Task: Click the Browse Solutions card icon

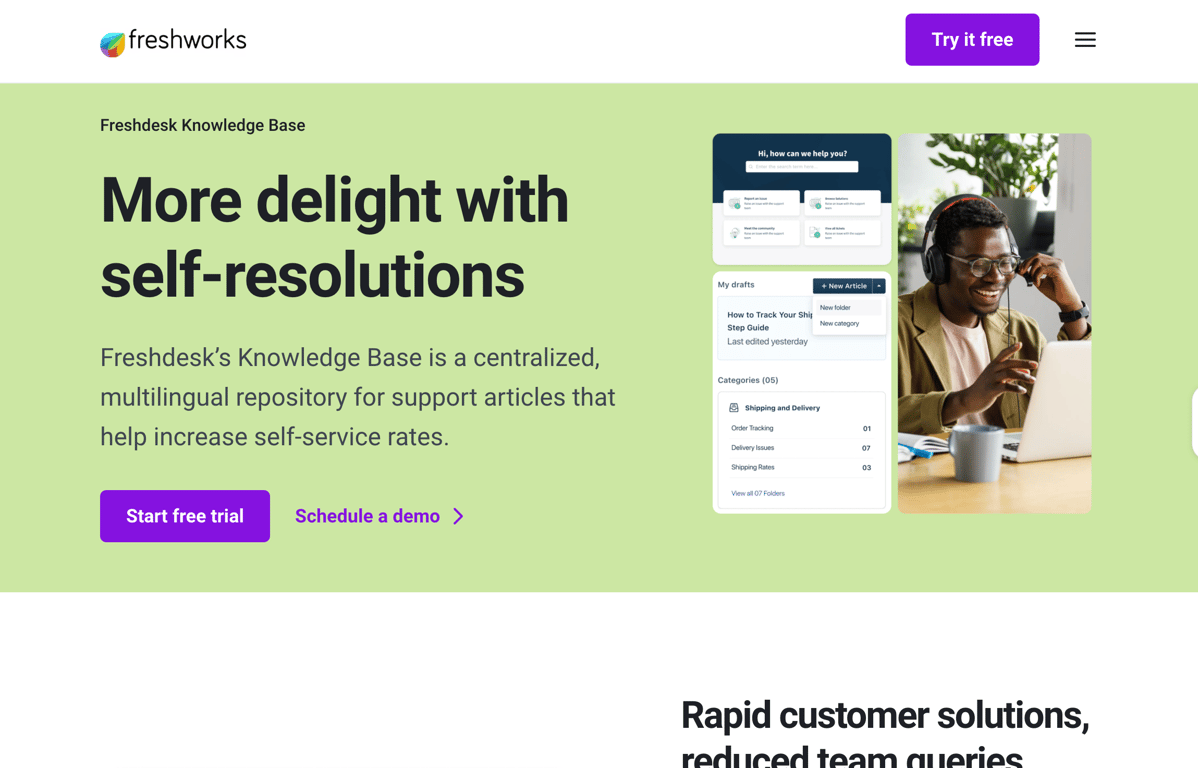Action: click(816, 203)
